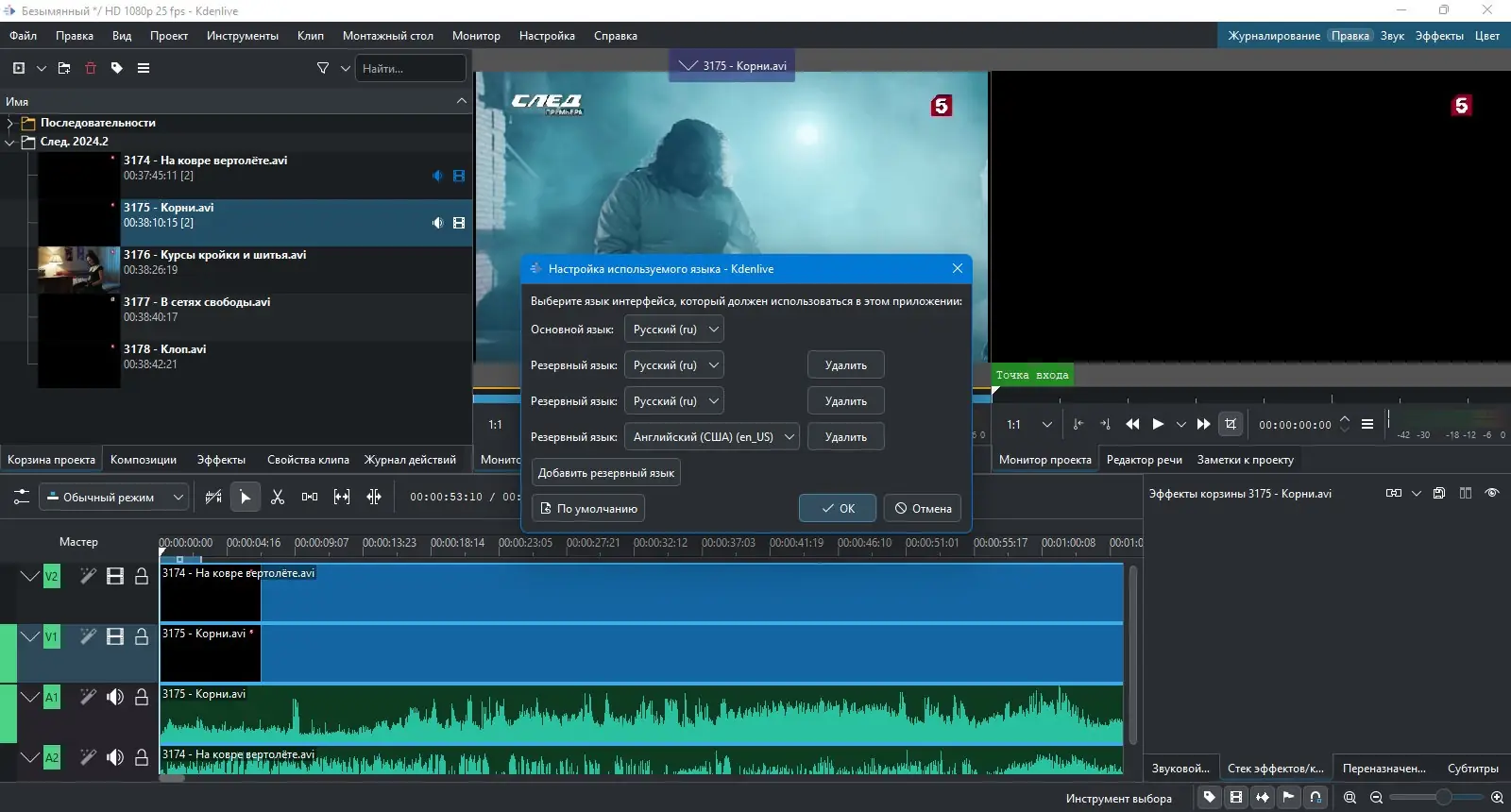This screenshot has width=1511, height=812.
Task: Expand the Последовательности folder
Action: click(x=10, y=123)
